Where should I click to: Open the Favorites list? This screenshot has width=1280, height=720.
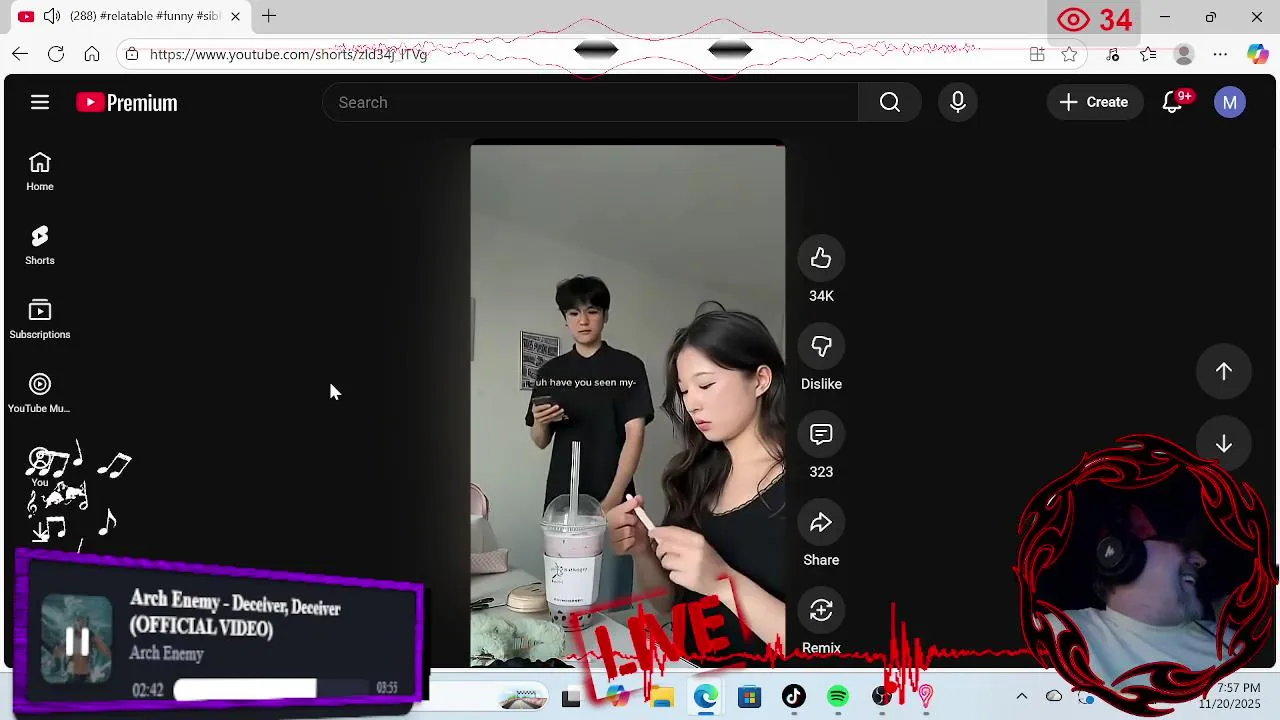pos(1148,54)
